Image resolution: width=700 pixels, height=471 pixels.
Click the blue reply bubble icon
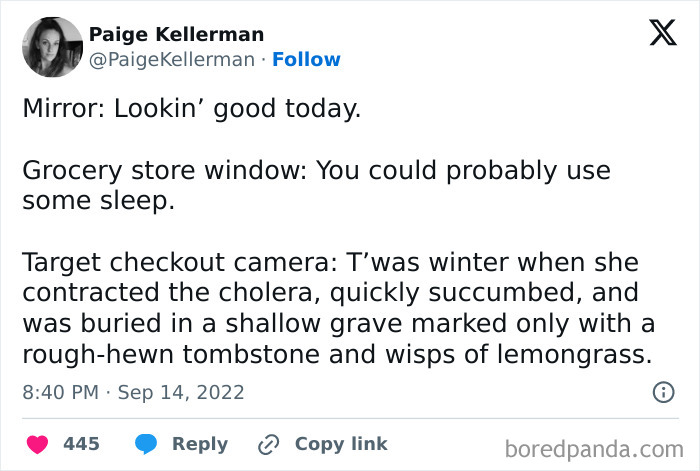tap(146, 444)
